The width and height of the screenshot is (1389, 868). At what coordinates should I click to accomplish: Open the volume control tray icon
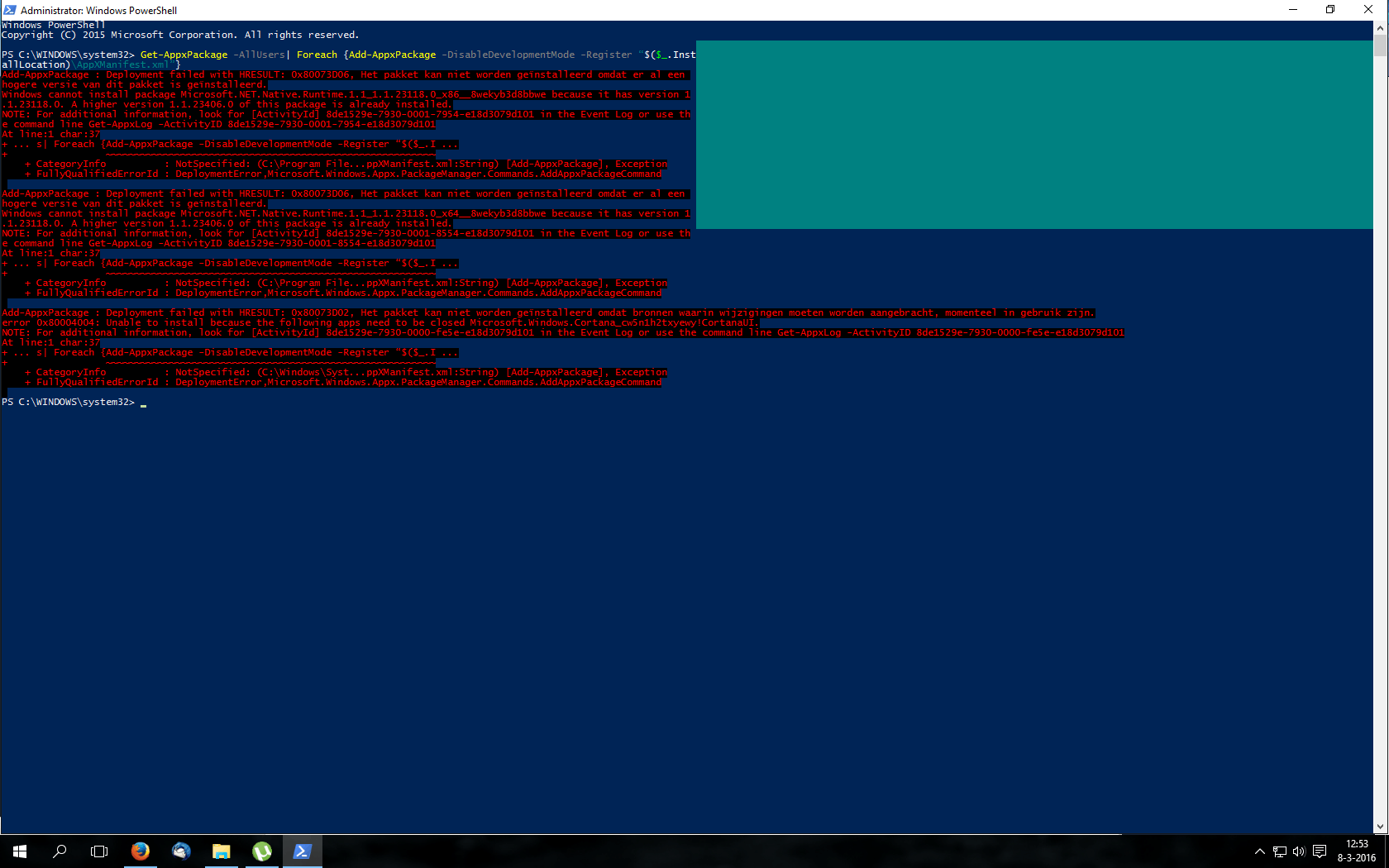[1299, 851]
